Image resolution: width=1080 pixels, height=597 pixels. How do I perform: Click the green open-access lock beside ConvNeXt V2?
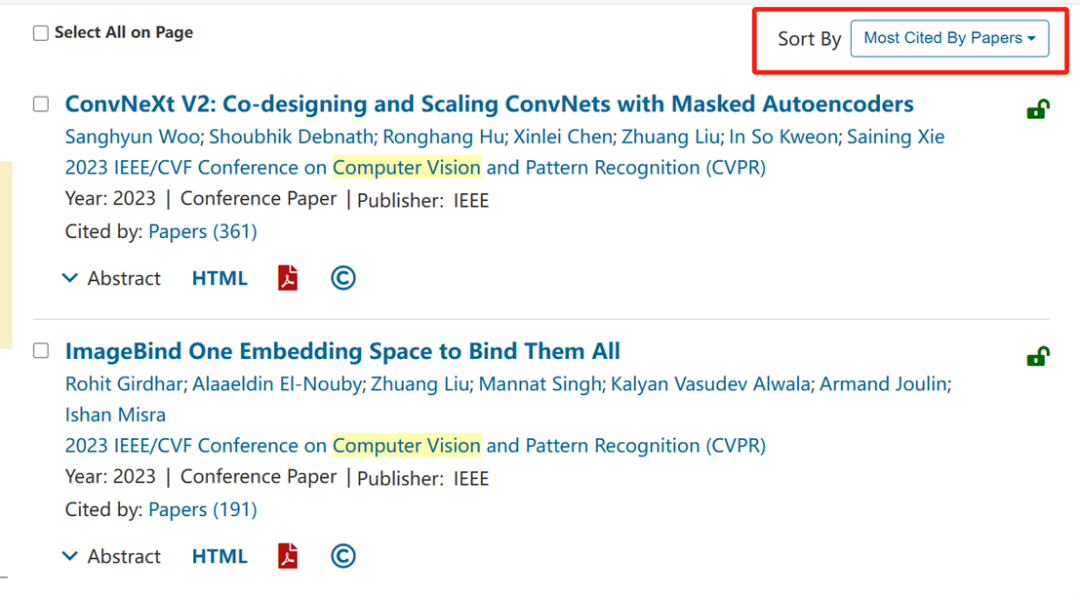[x=1038, y=109]
